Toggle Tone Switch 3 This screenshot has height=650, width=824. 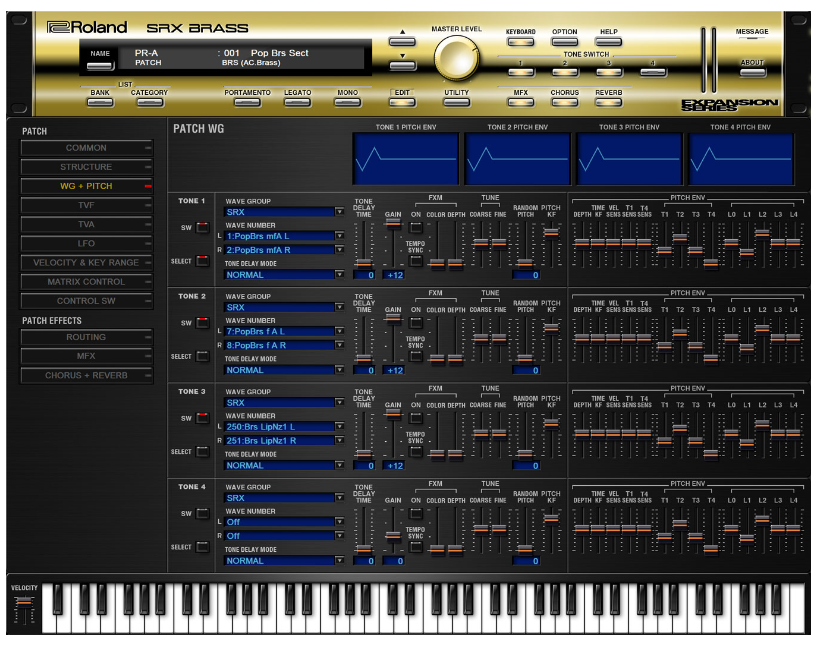pos(609,72)
